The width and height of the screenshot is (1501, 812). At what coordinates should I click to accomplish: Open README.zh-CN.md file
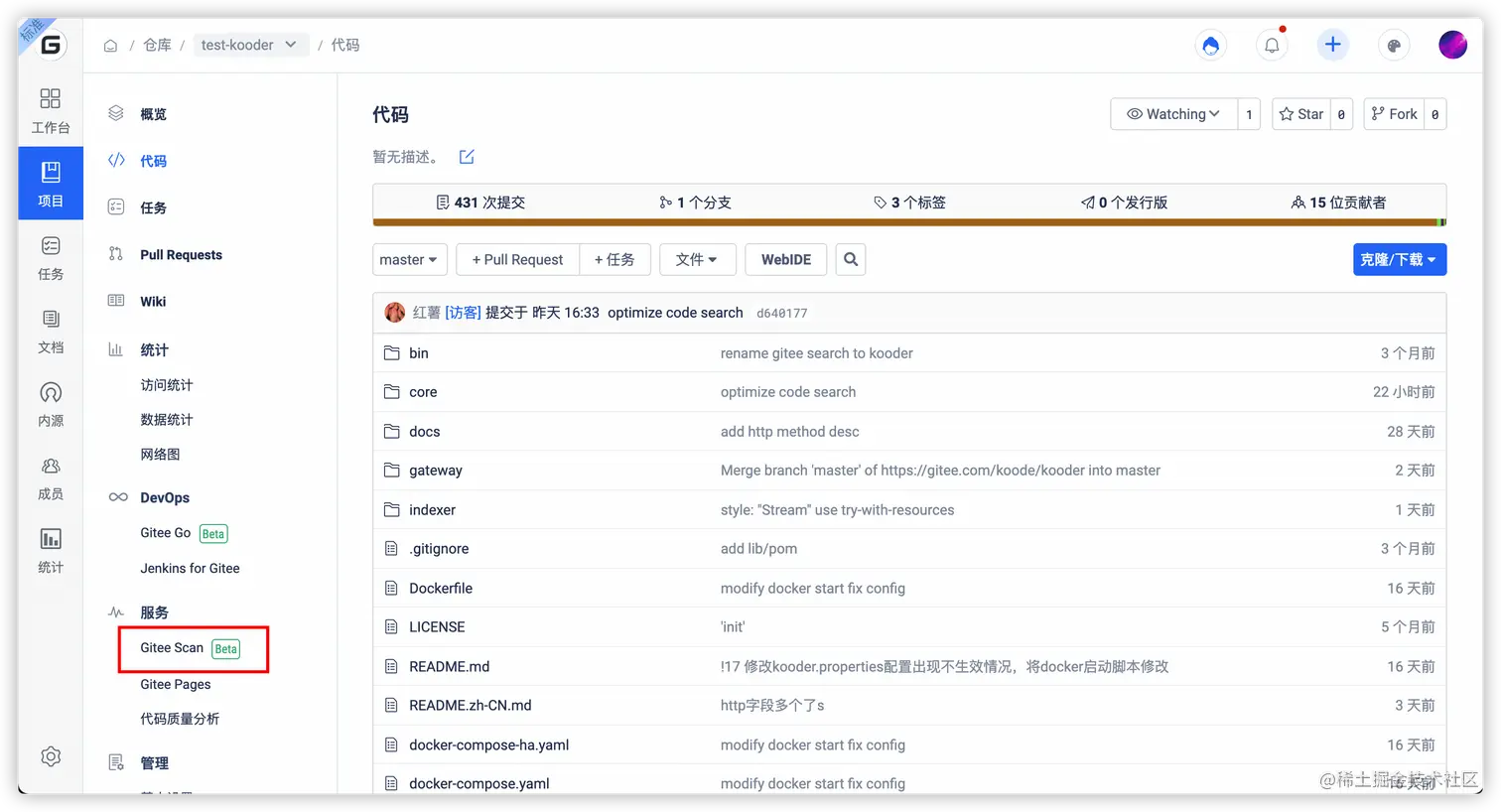click(471, 706)
